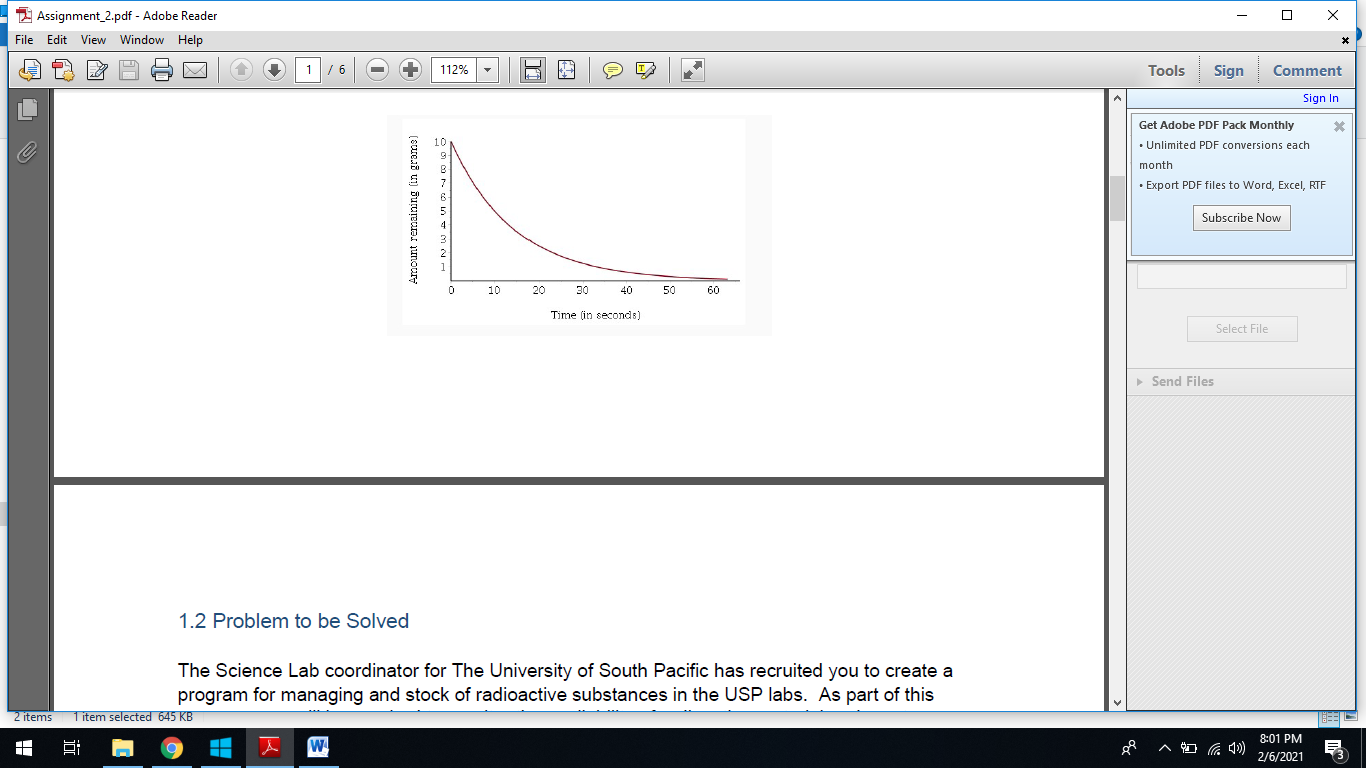This screenshot has width=1366, height=768.
Task: Save the PDF with the disk icon
Action: point(130,70)
